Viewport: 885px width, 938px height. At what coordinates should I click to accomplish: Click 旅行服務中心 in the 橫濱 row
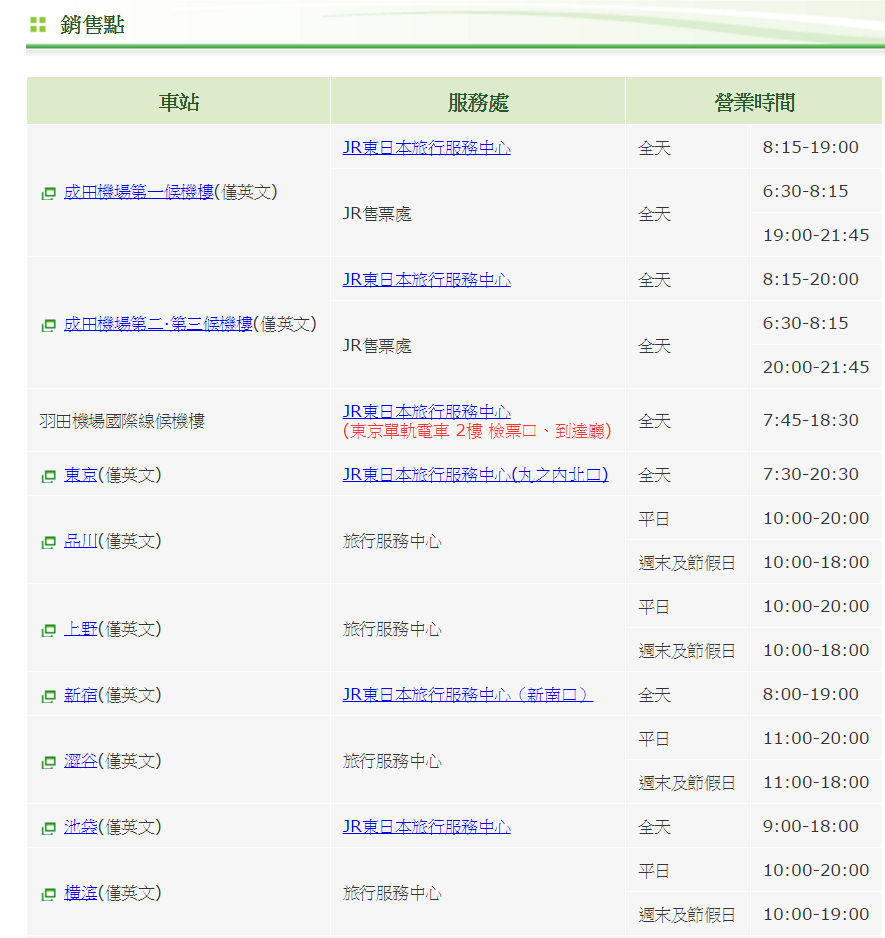point(392,894)
